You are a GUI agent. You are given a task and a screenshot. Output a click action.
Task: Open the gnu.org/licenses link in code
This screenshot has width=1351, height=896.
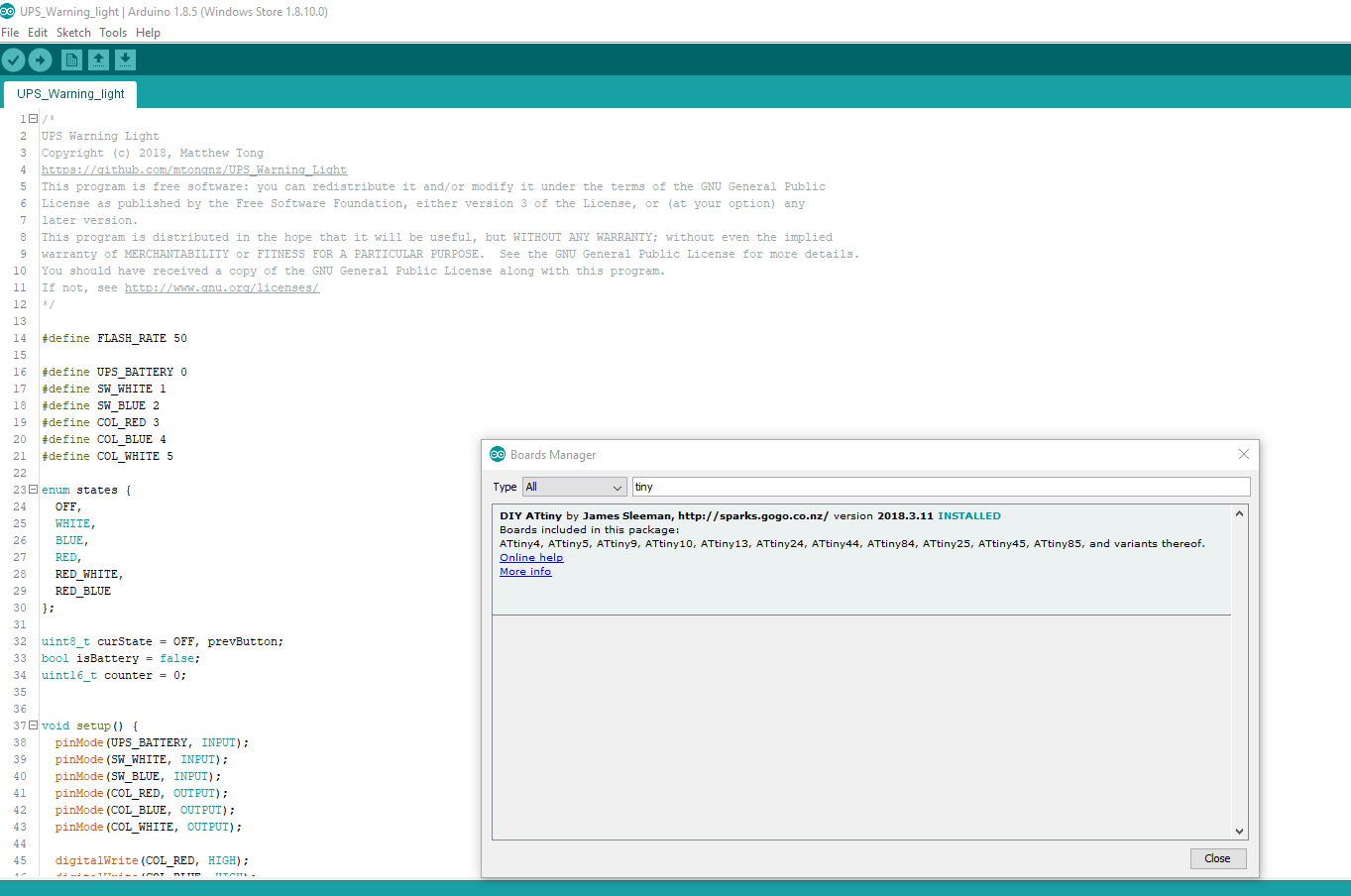tap(222, 287)
